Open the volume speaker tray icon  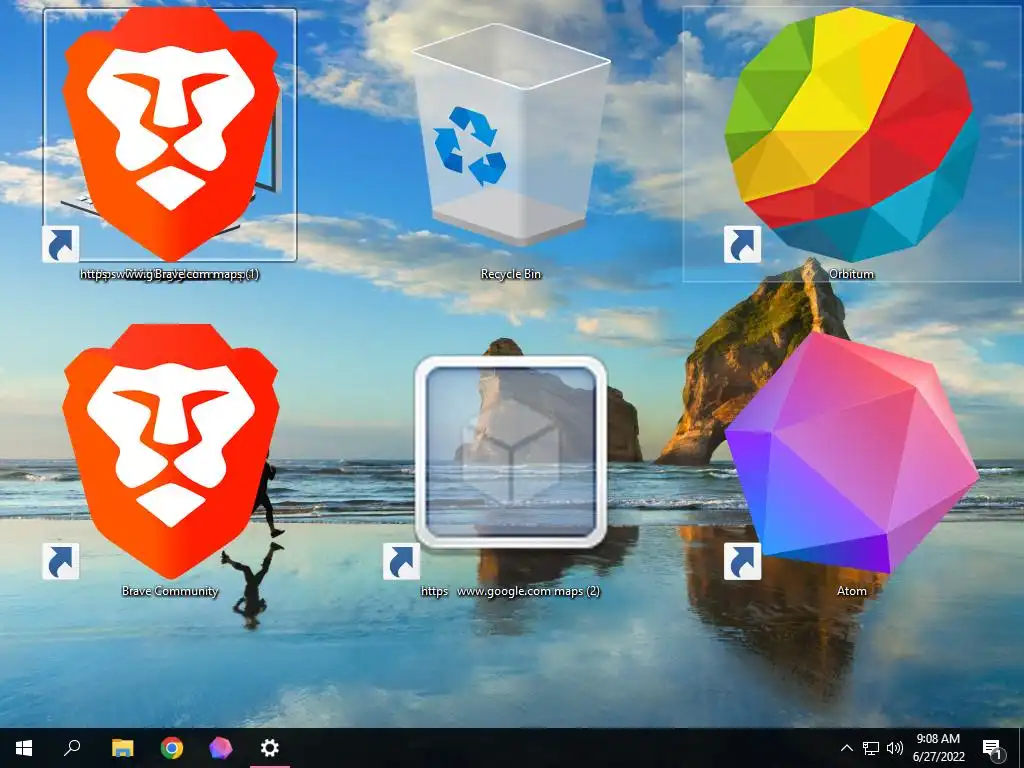(x=895, y=748)
